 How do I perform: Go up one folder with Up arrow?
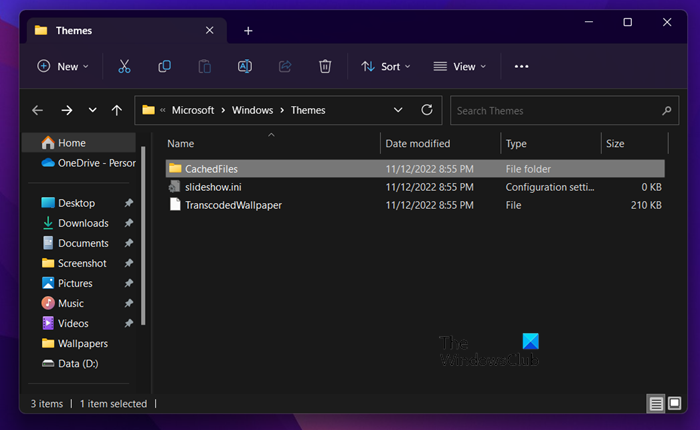tap(117, 110)
